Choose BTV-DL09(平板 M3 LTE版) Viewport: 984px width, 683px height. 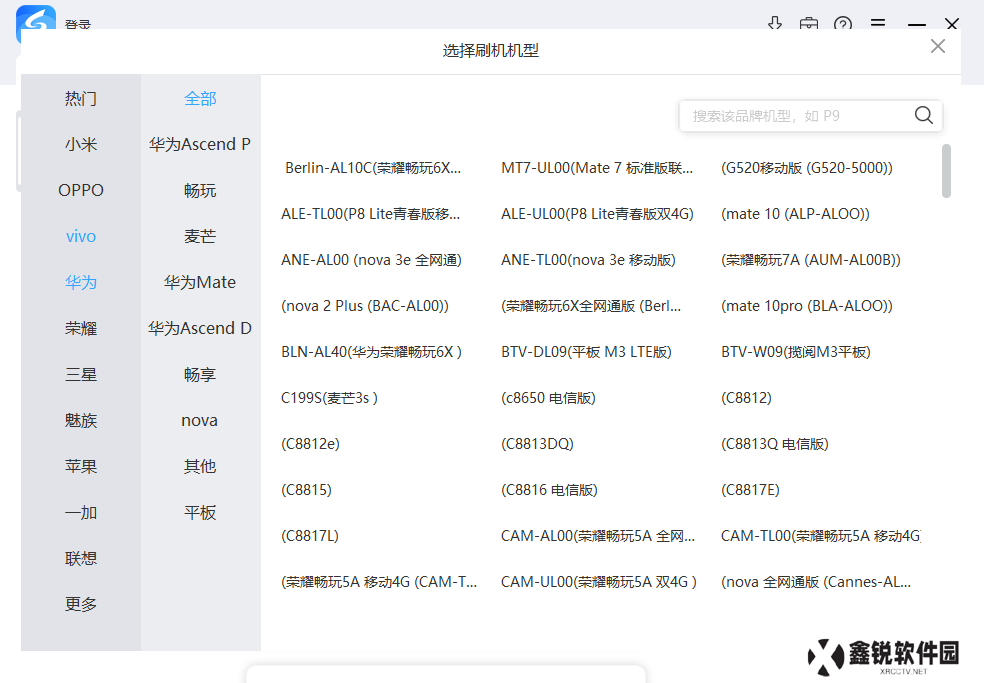coord(586,352)
